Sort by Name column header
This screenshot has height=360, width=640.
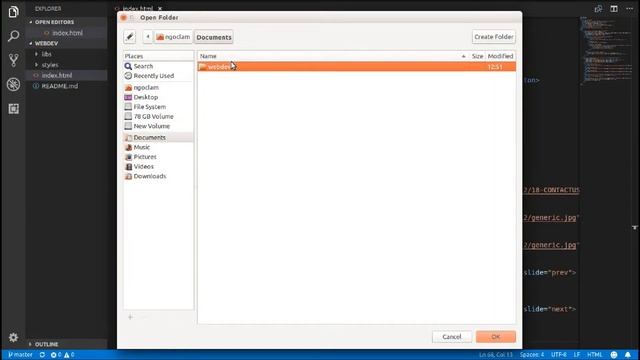[333, 56]
